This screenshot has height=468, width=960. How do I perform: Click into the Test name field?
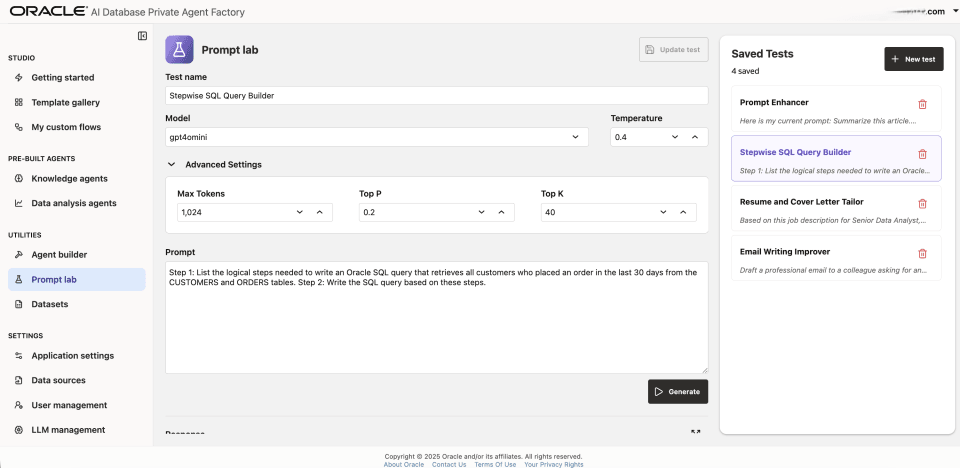[x=437, y=96]
